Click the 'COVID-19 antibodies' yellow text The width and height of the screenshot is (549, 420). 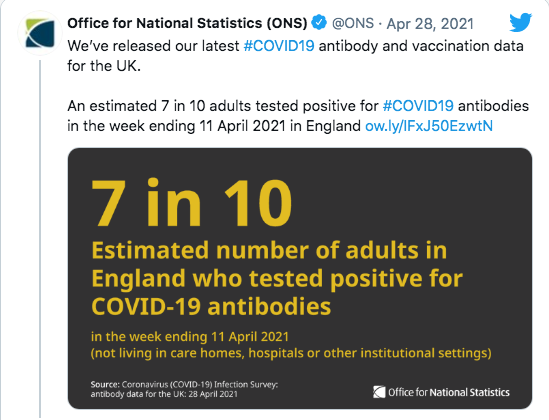211,307
